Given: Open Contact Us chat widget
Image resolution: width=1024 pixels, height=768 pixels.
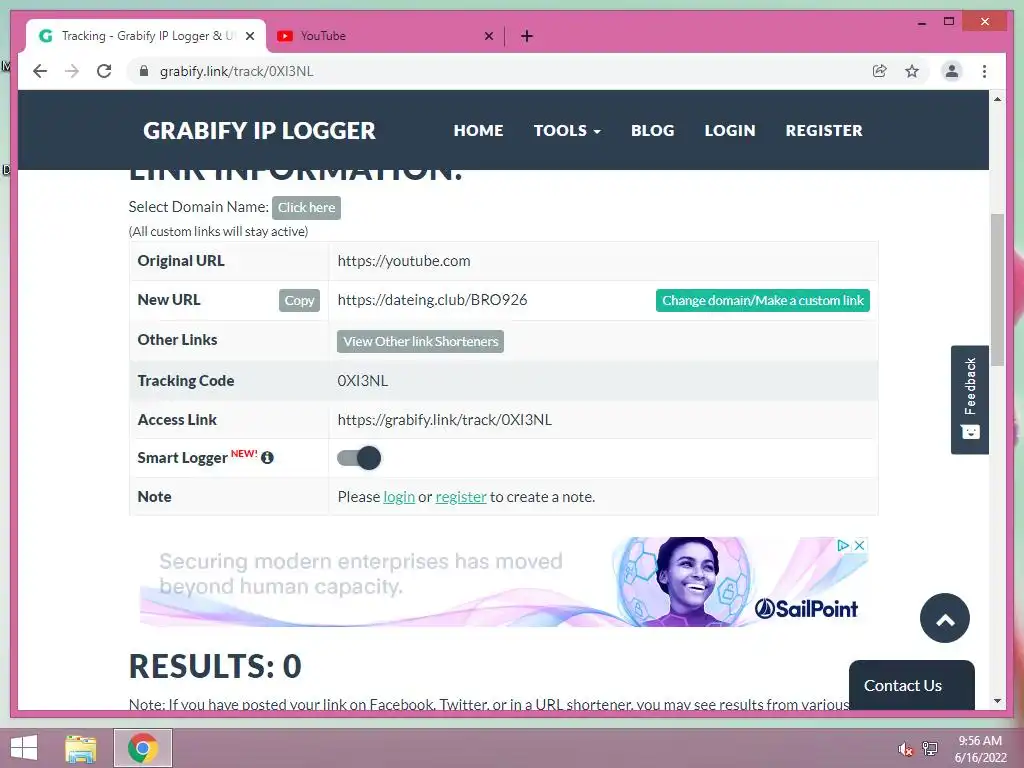Looking at the screenshot, I should click(x=911, y=685).
